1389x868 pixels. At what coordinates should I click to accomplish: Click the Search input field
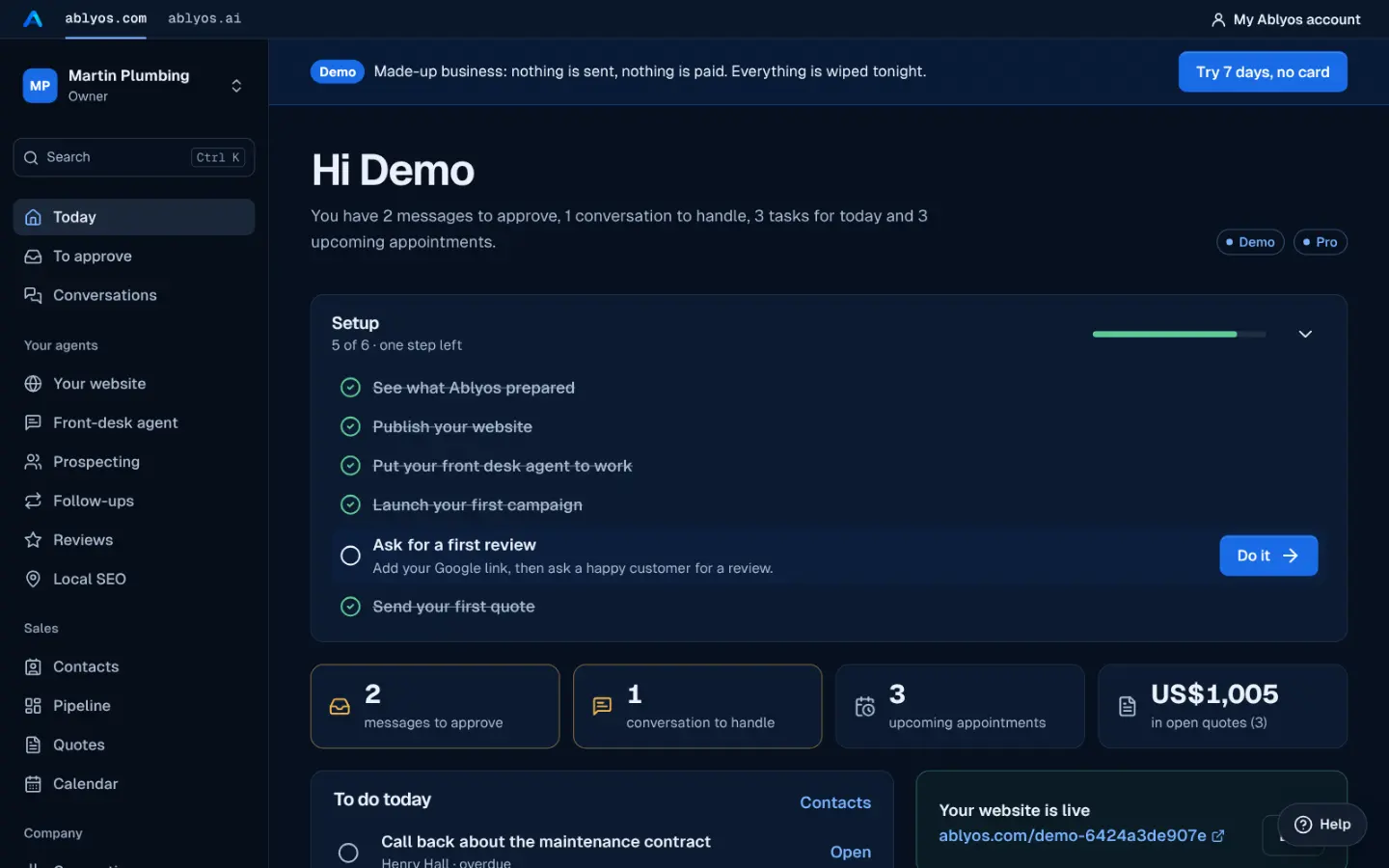pyautogui.click(x=134, y=157)
